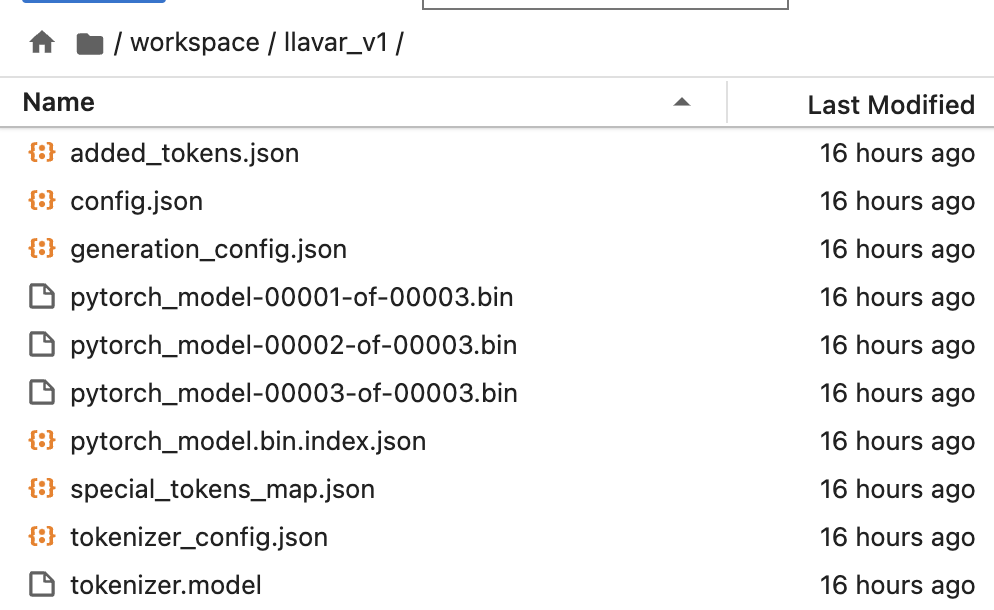This screenshot has height=610, width=994.
Task: Click the file icon for pytorch_model-00001-of-00003.bin
Action: pos(41,297)
